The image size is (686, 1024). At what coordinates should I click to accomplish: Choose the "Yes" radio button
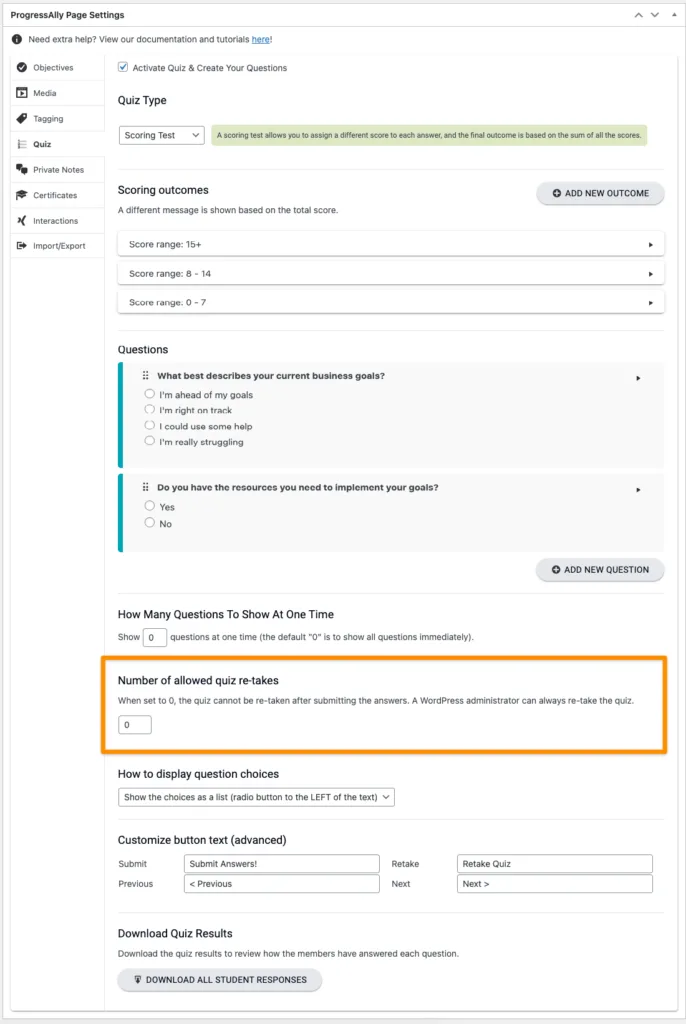tap(150, 506)
